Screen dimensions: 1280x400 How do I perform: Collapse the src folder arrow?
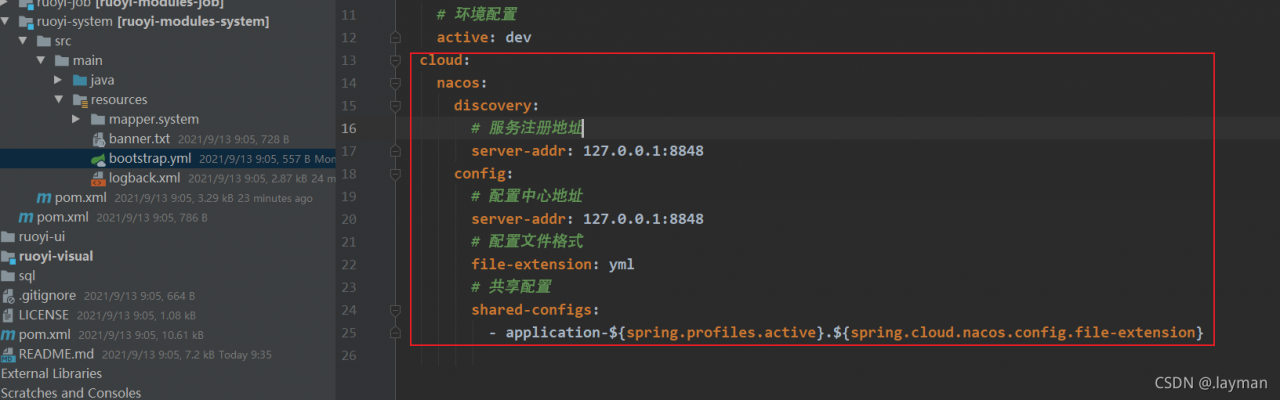point(23,41)
